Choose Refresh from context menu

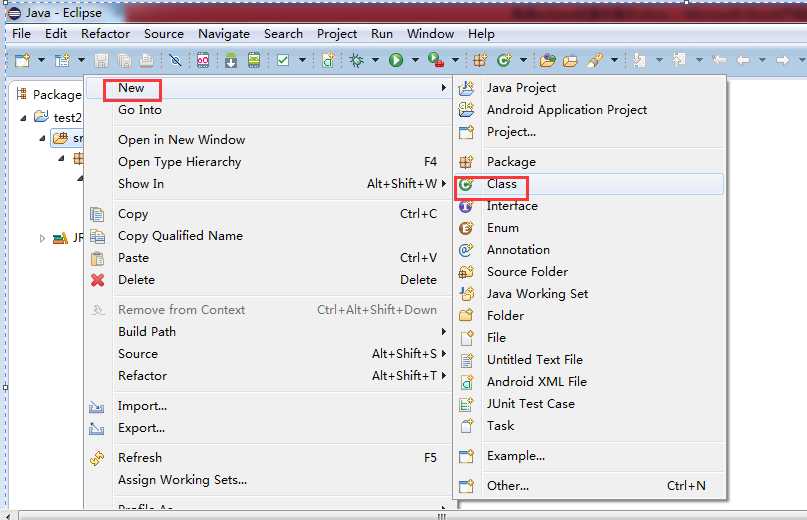click(x=269, y=458)
